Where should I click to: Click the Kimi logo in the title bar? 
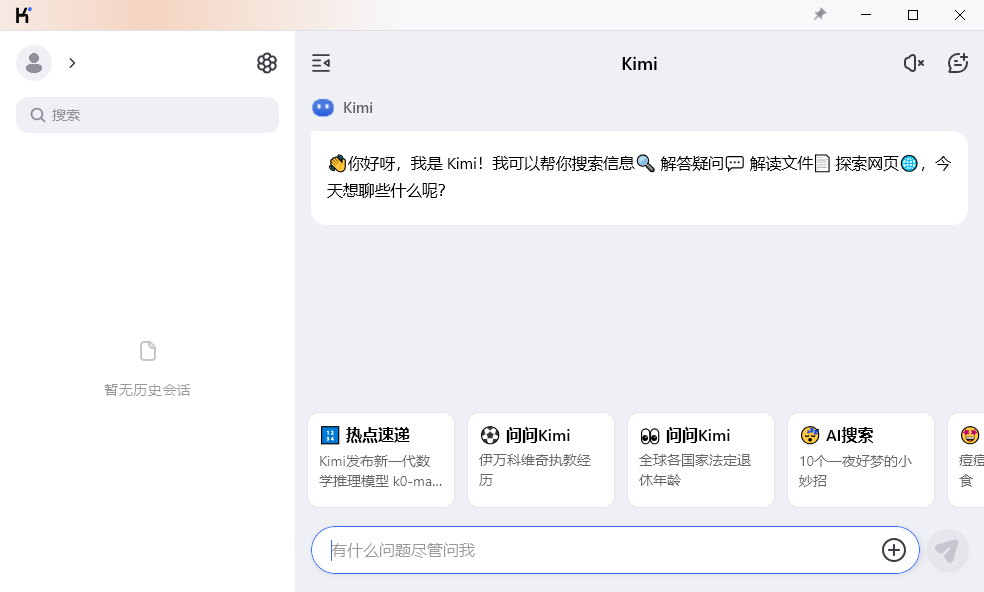click(22, 15)
